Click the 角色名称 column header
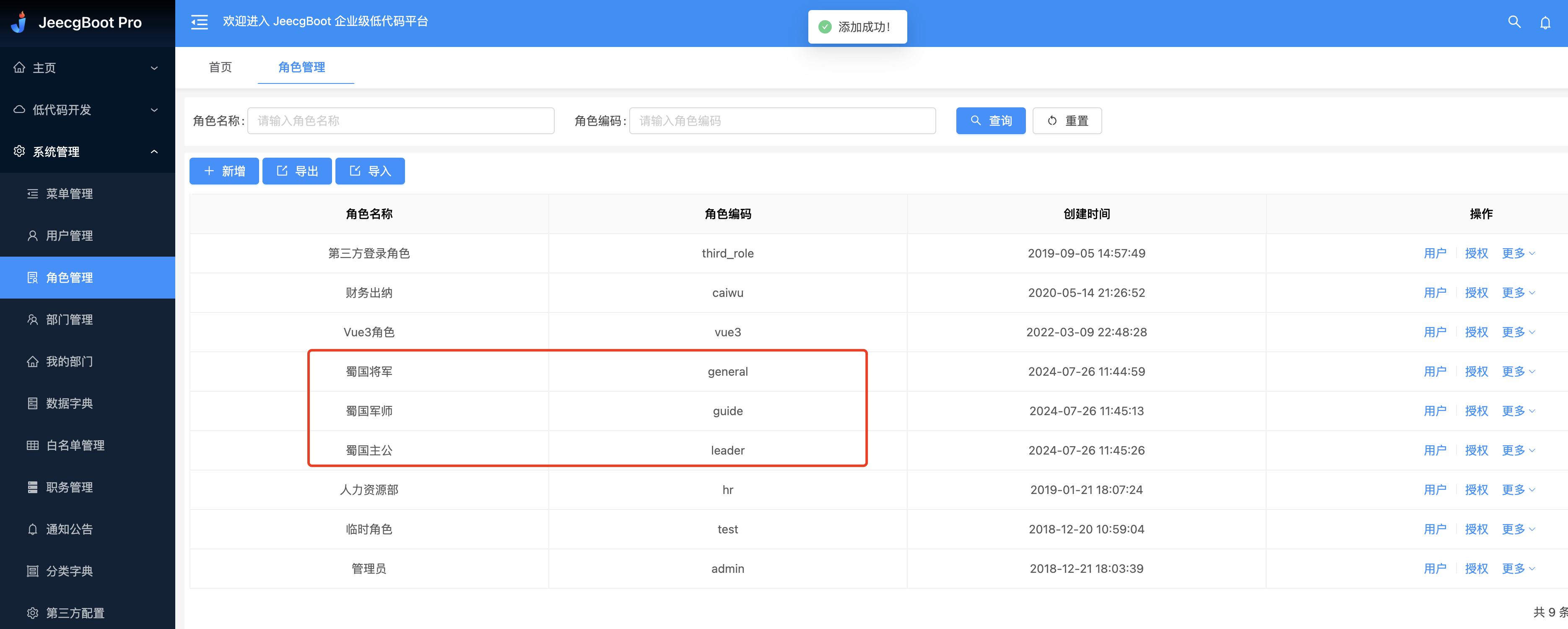 click(x=369, y=214)
